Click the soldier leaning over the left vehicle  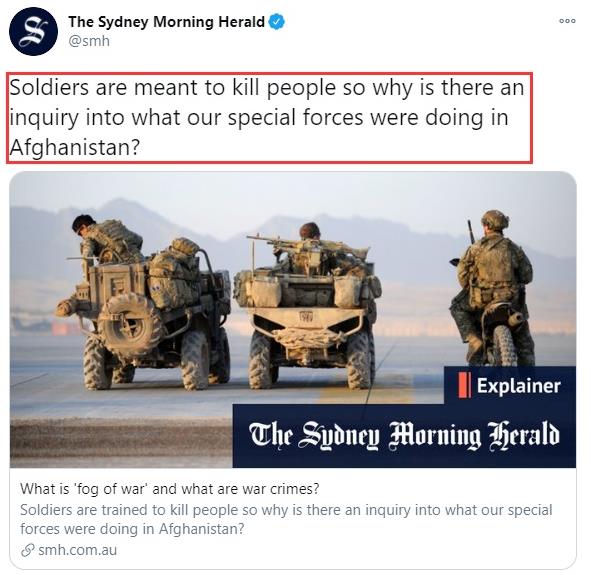(x=106, y=238)
